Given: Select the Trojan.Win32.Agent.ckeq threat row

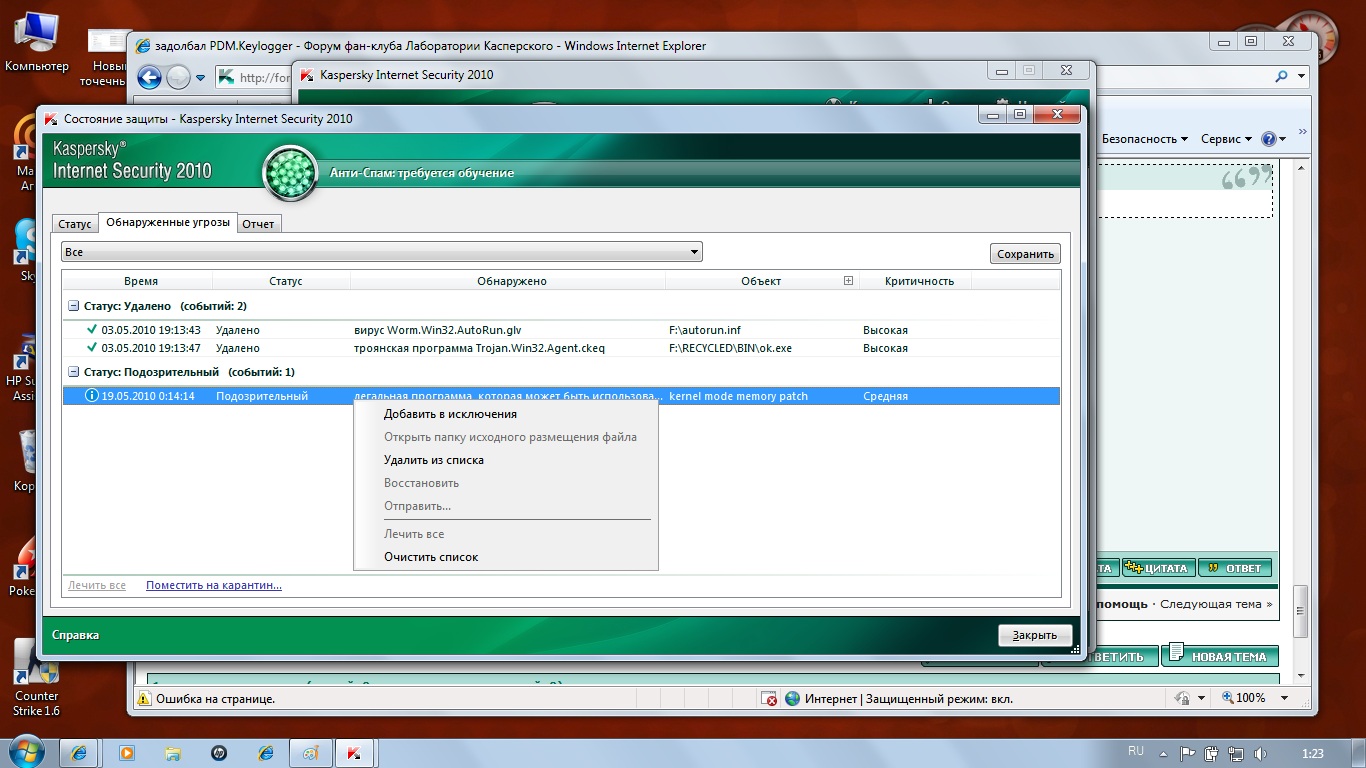Looking at the screenshot, I should point(561,348).
